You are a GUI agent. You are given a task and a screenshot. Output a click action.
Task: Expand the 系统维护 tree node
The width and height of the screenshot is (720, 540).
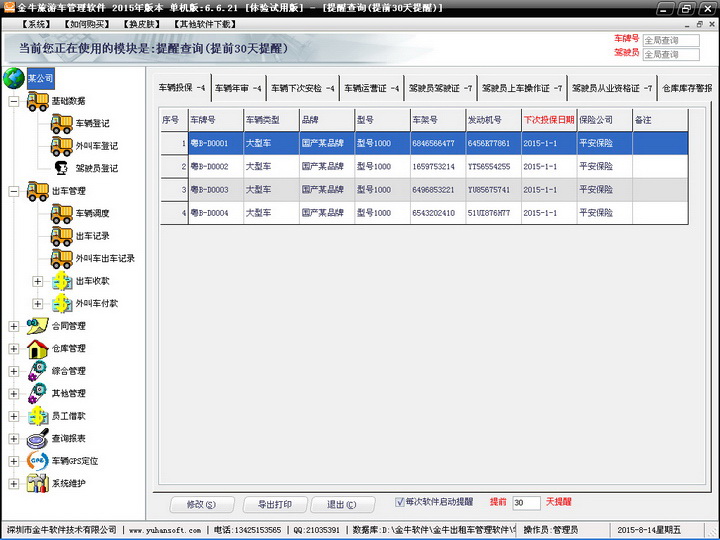click(14, 484)
